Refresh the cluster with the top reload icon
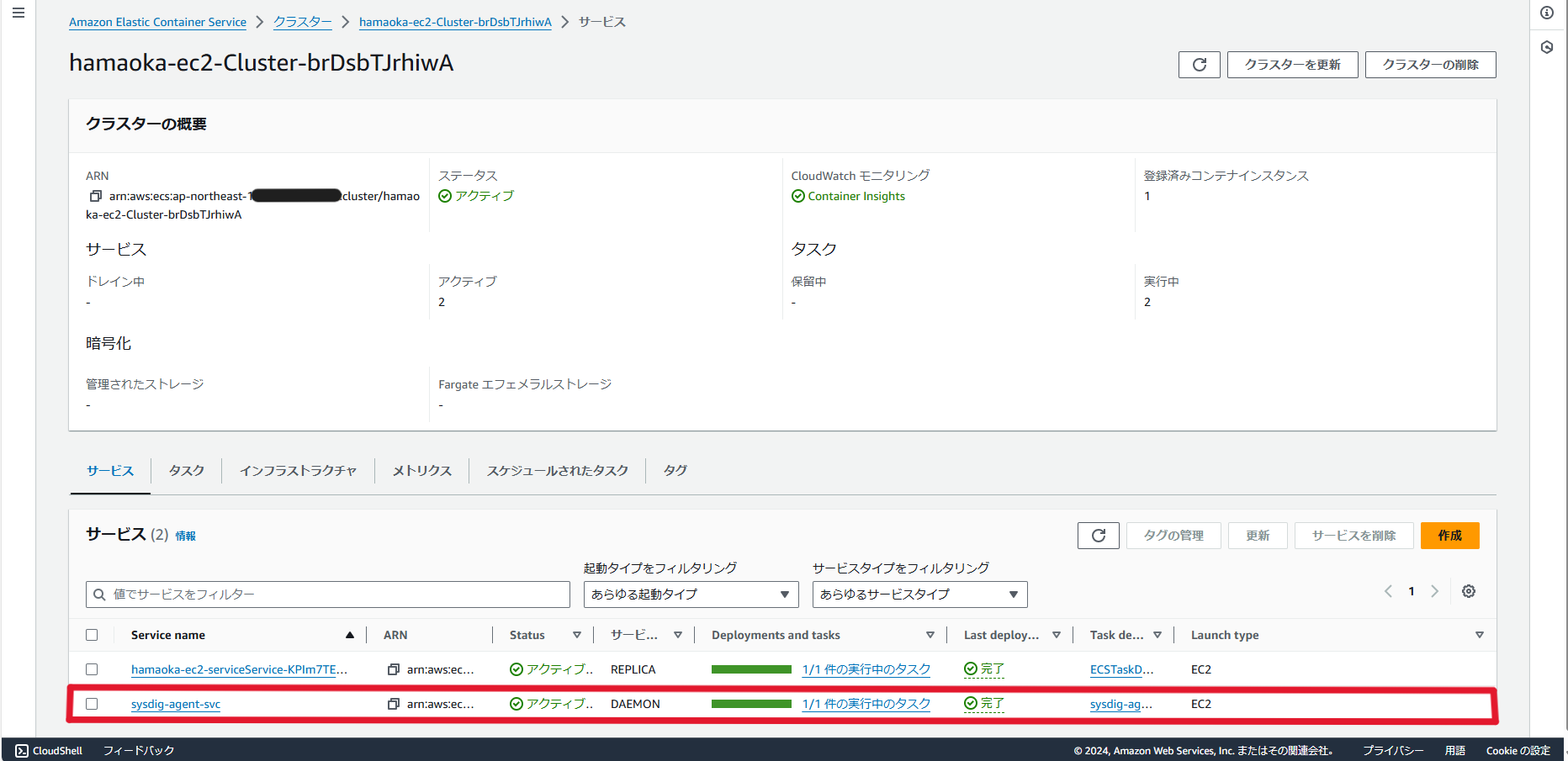Image resolution: width=1568 pixels, height=761 pixels. coord(1200,65)
